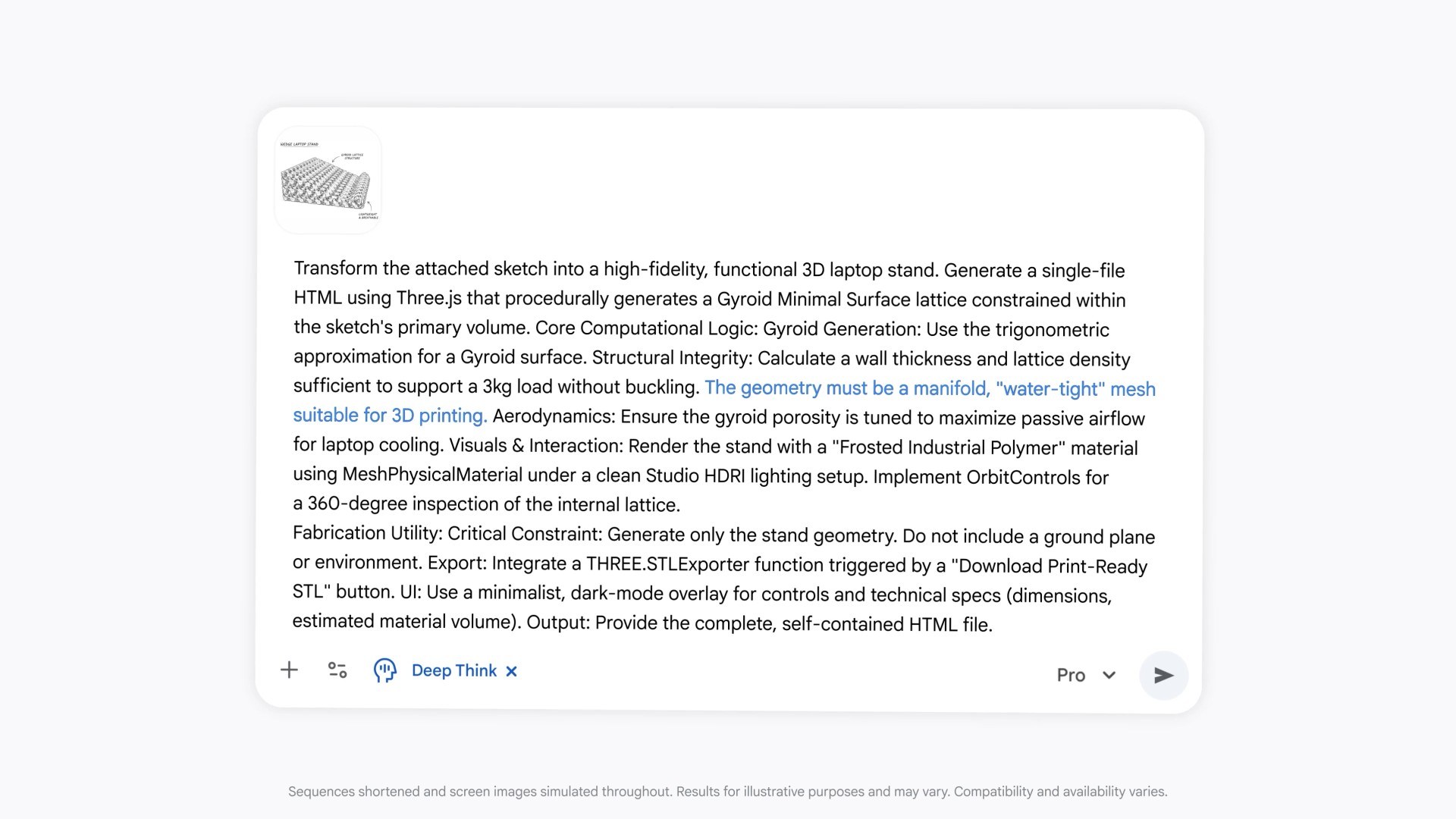This screenshot has width=1456, height=819.
Task: Click the word "Three.js" in the prompt
Action: pyautogui.click(x=428, y=298)
